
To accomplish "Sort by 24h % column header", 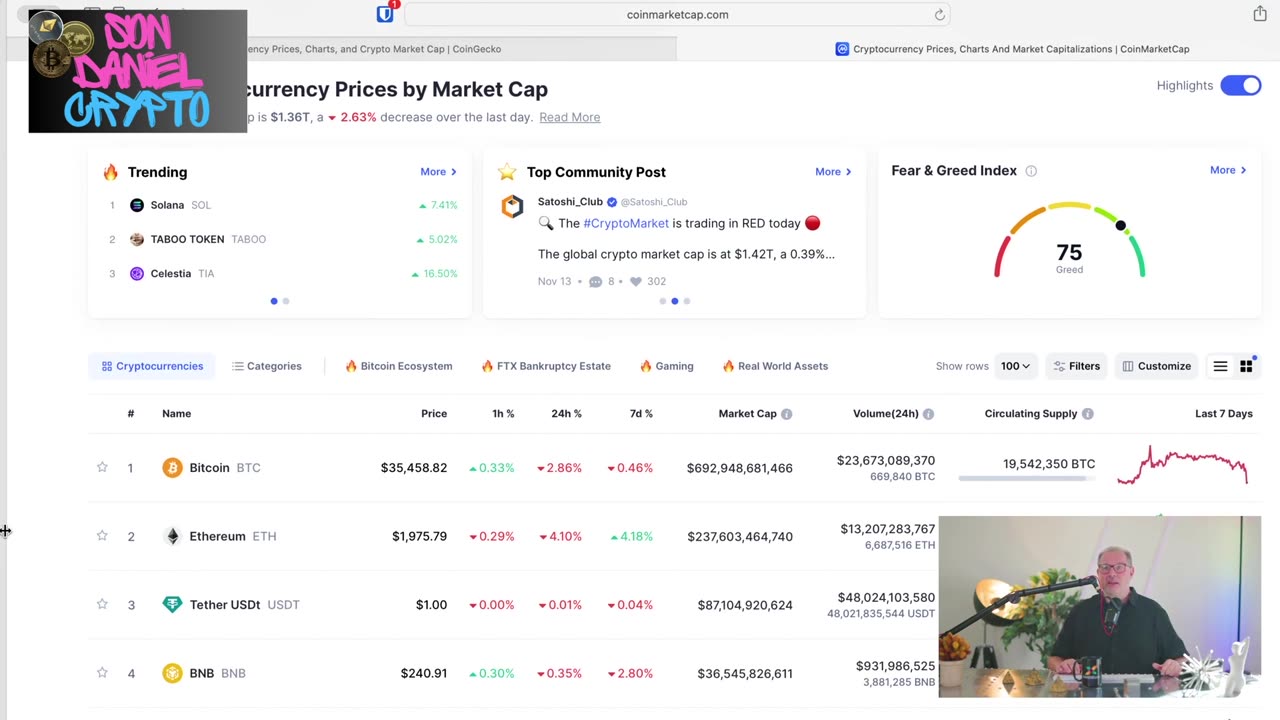I will tap(566, 414).
